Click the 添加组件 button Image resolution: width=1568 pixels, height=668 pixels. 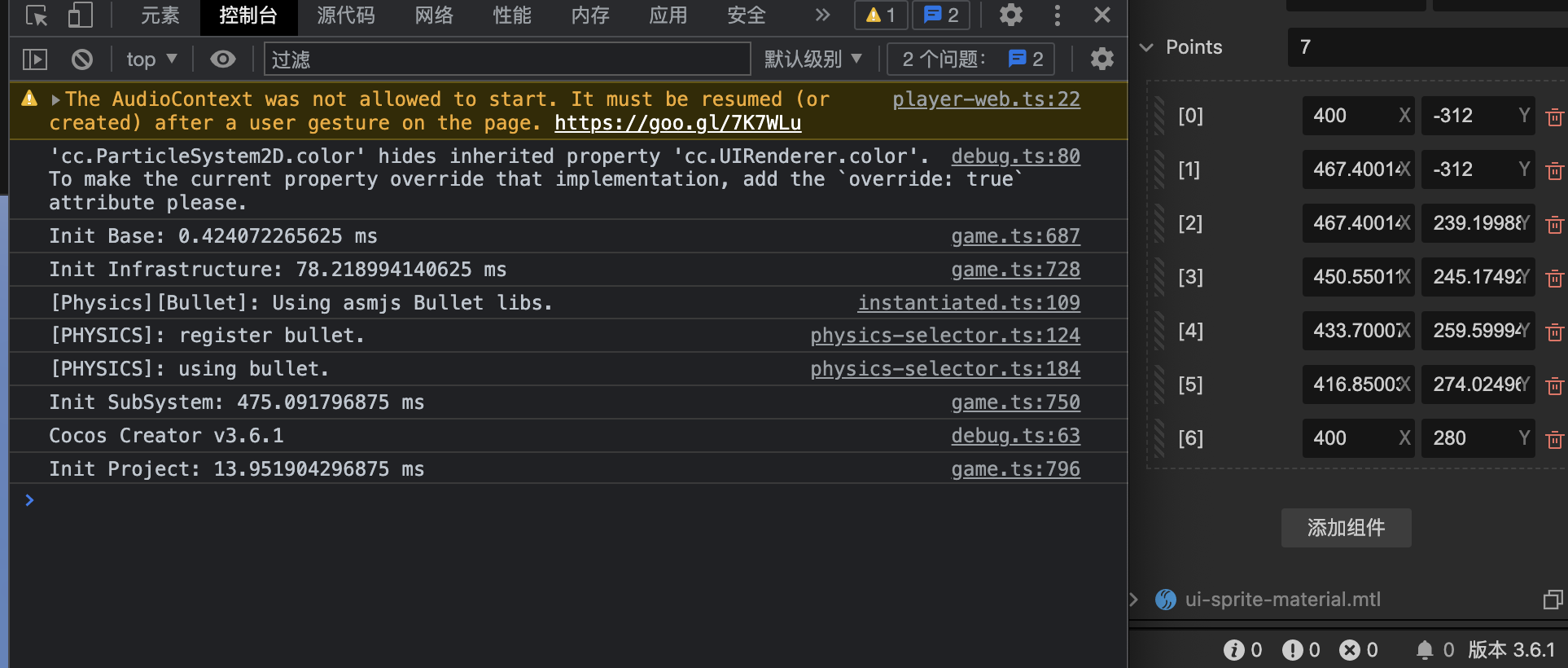1346,528
